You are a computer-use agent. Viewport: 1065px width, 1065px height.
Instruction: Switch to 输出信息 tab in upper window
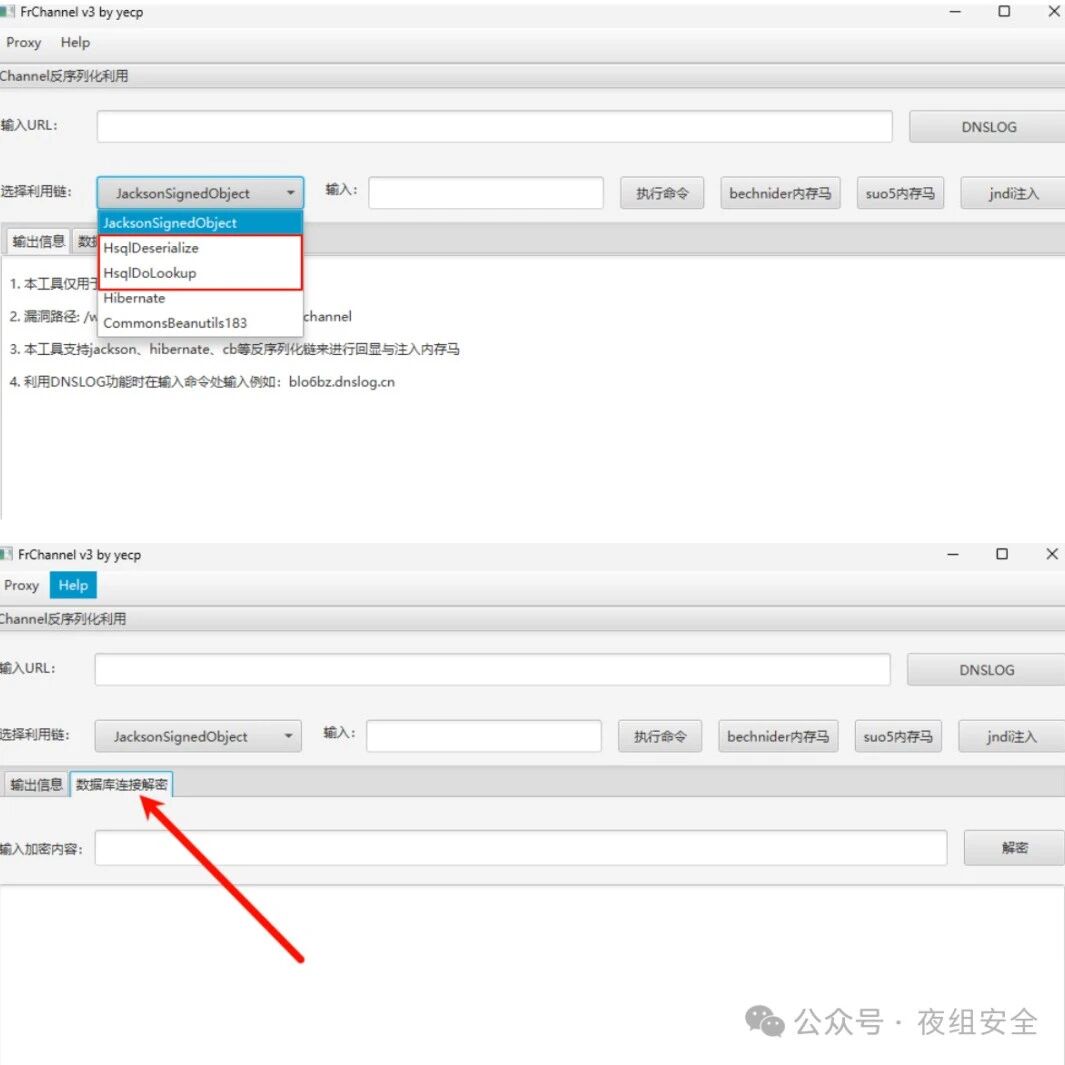[x=38, y=241]
